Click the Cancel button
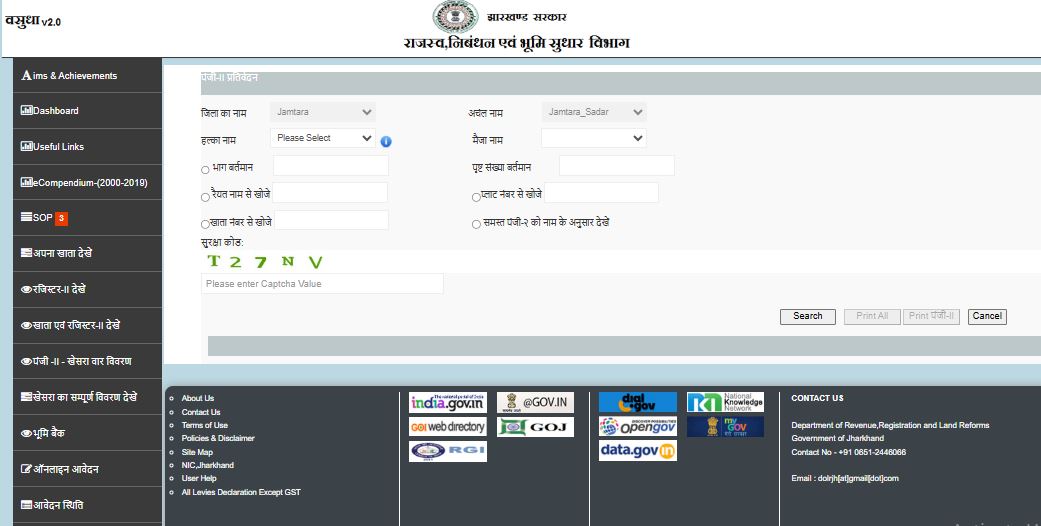1041x526 pixels. click(987, 316)
